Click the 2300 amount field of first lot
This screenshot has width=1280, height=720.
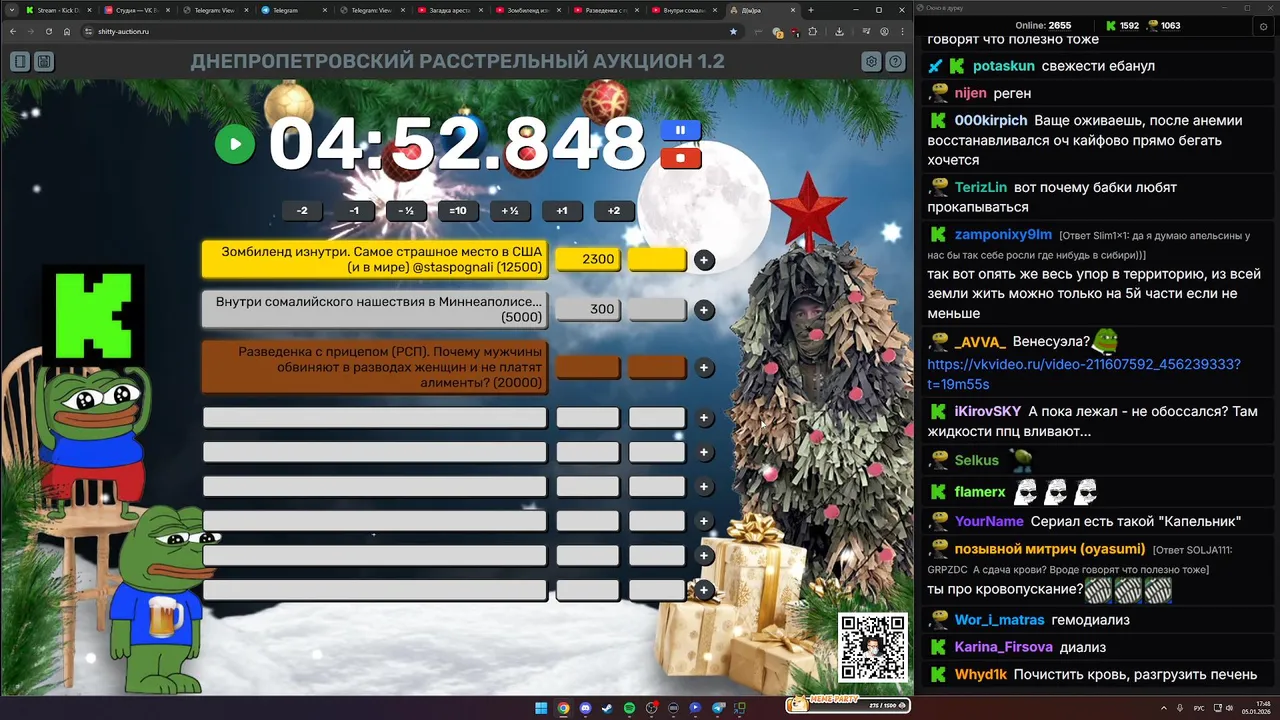coord(588,259)
